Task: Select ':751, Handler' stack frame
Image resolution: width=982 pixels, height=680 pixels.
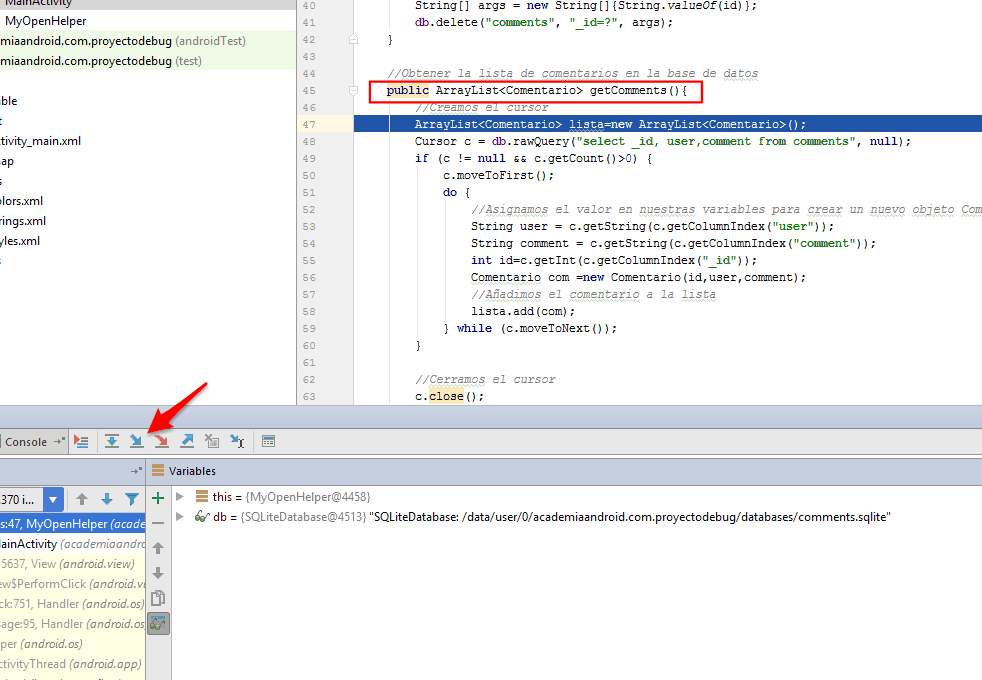Action: 73,604
